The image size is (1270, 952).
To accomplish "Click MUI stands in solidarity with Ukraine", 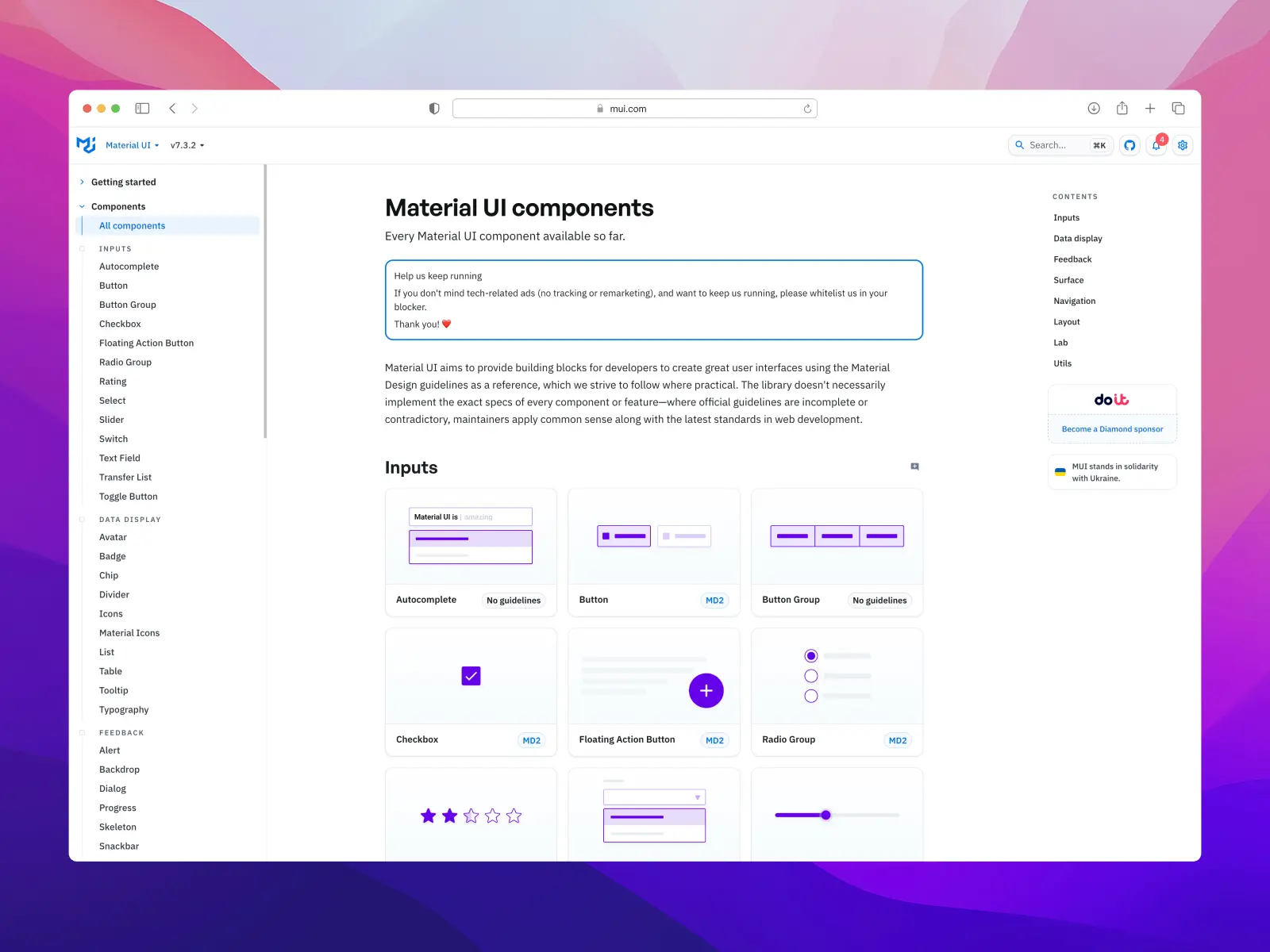I will (1114, 472).
